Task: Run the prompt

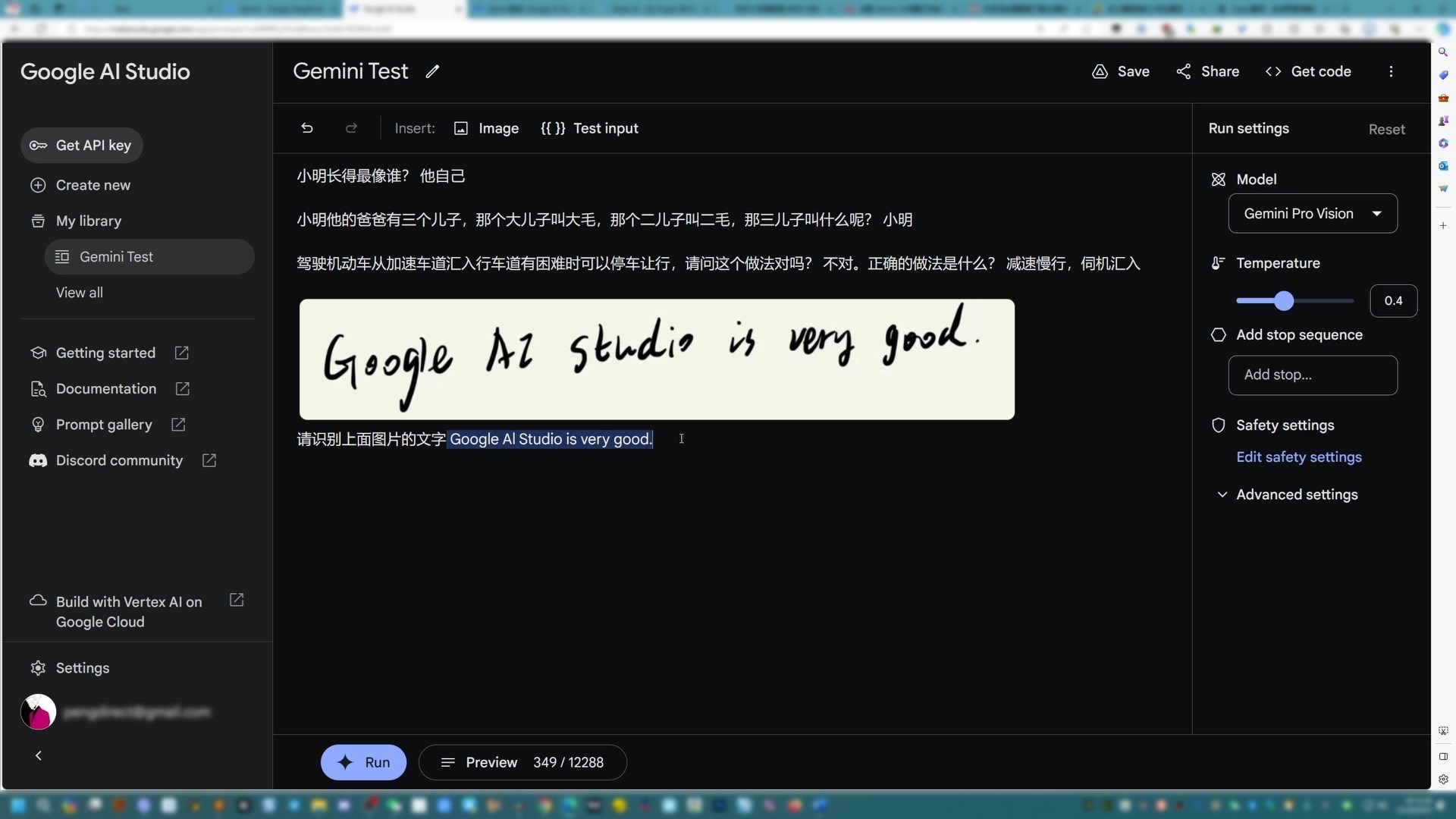Action: pos(363,763)
